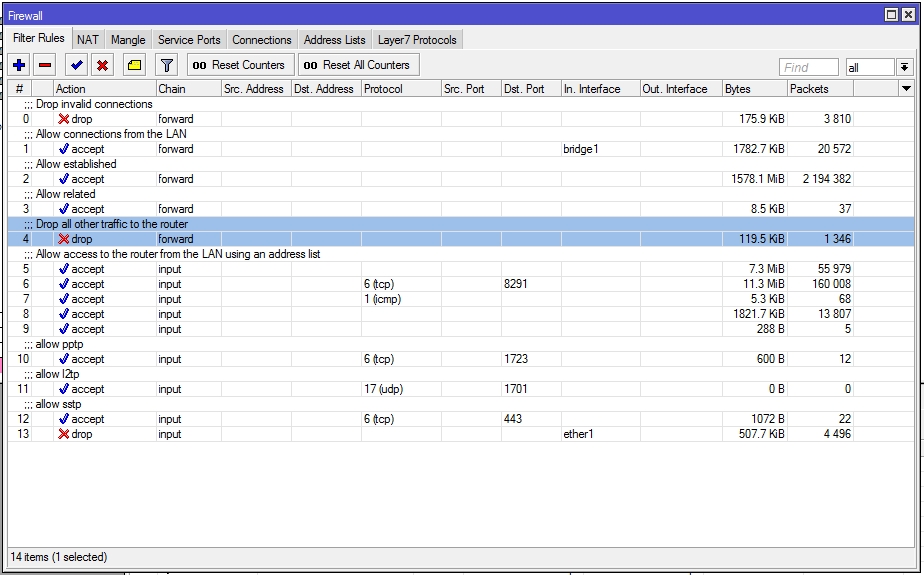Open the yellow Comment note icon
Viewport: 924px width, 575px height.
click(x=135, y=65)
